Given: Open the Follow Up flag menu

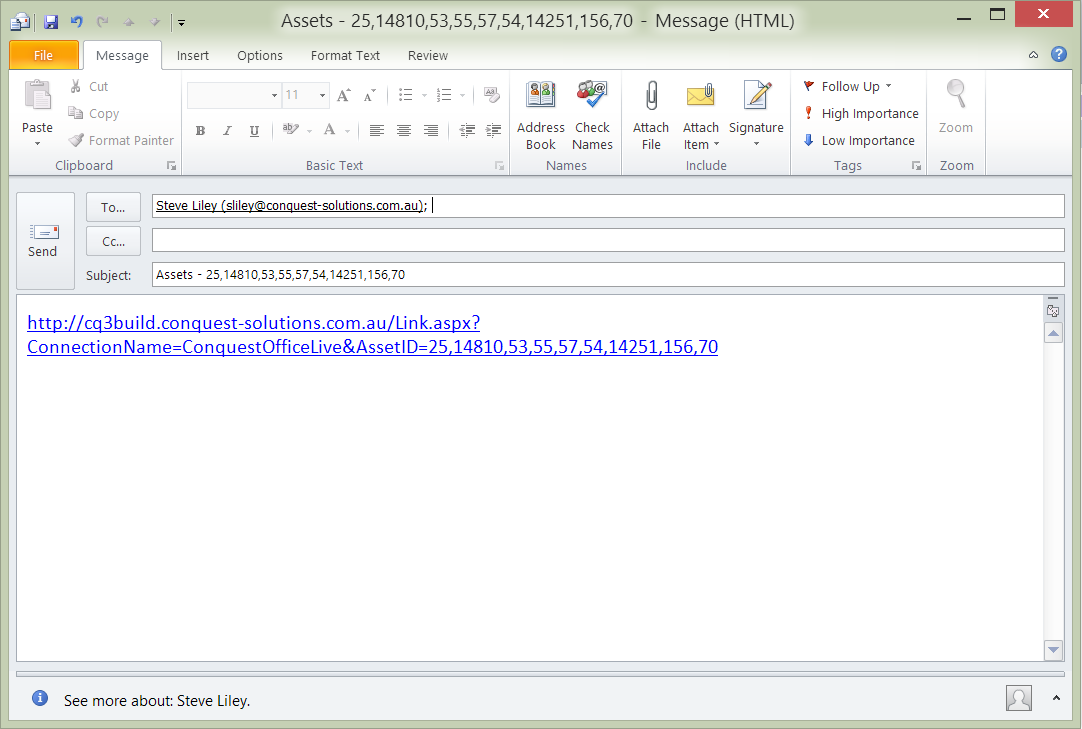Looking at the screenshot, I should (847, 86).
